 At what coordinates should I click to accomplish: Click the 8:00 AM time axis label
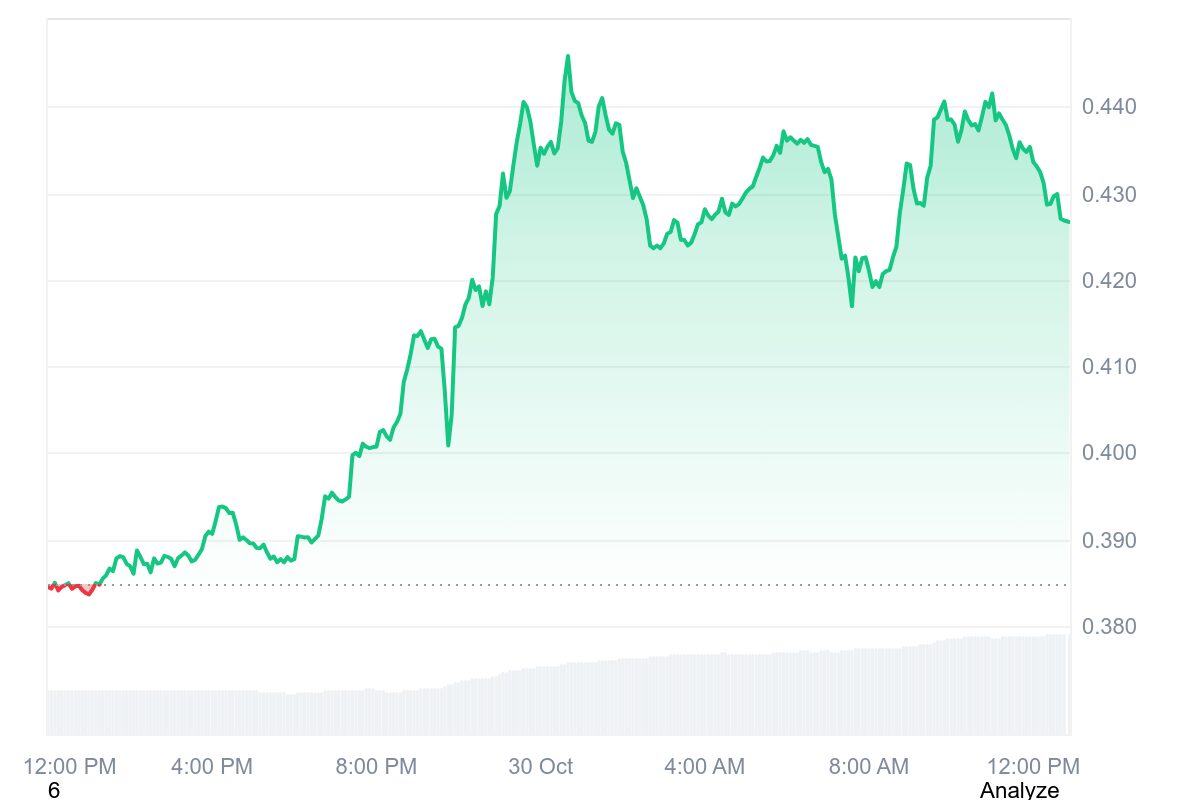point(868,767)
